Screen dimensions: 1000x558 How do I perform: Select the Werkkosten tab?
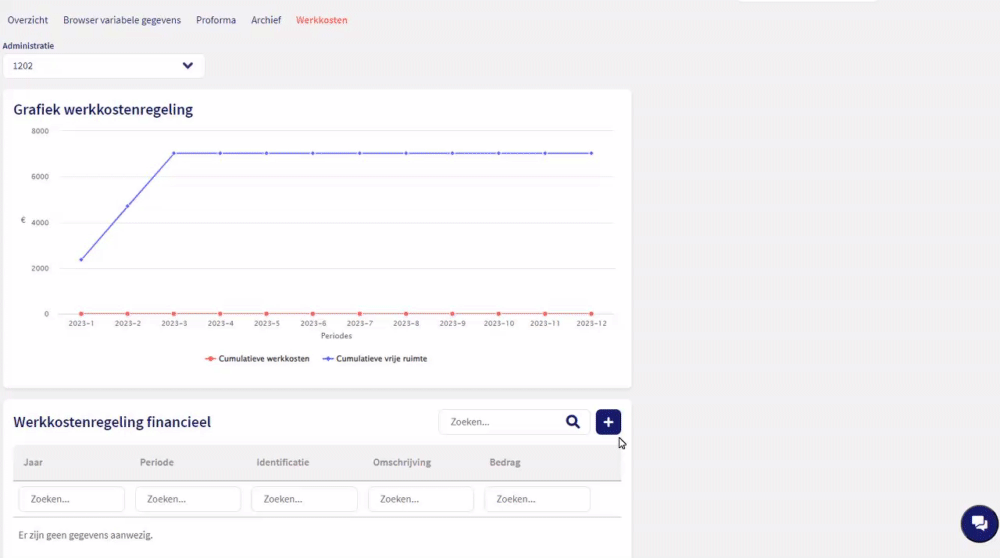pos(322,20)
